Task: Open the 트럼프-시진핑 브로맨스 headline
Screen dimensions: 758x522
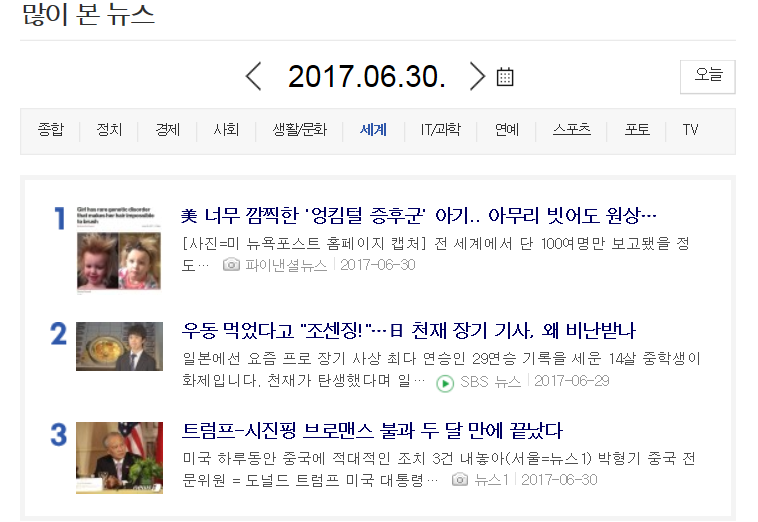Action: coord(372,431)
